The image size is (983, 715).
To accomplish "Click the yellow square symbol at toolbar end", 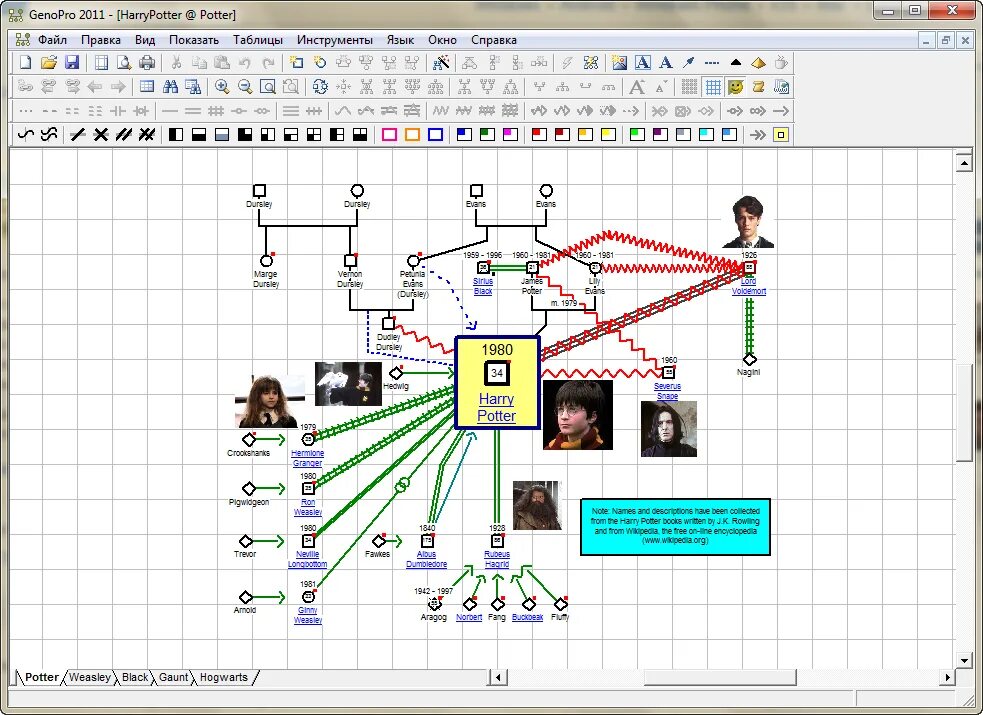I will click(x=781, y=134).
